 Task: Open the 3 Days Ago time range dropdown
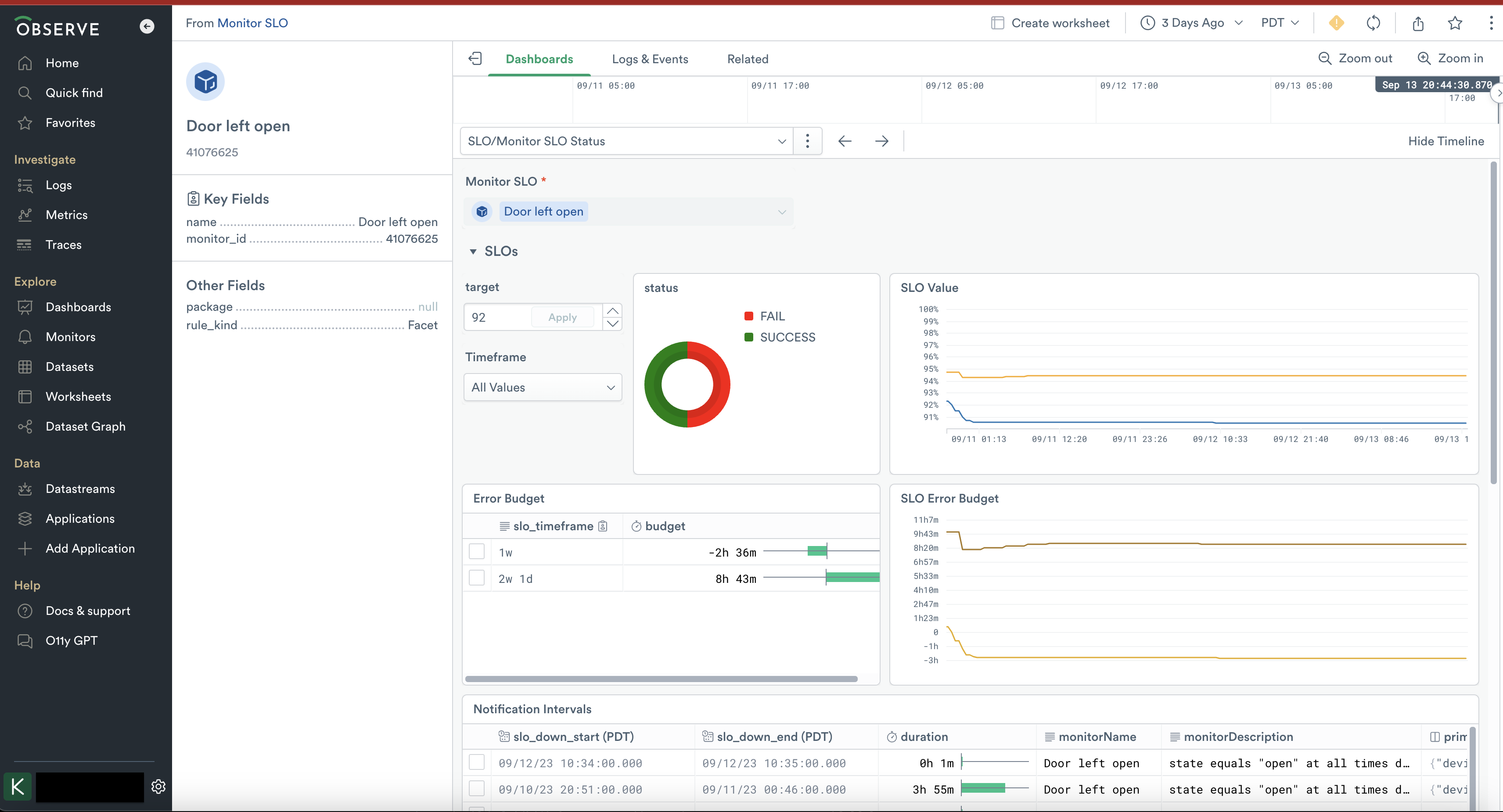pyautogui.click(x=1192, y=23)
